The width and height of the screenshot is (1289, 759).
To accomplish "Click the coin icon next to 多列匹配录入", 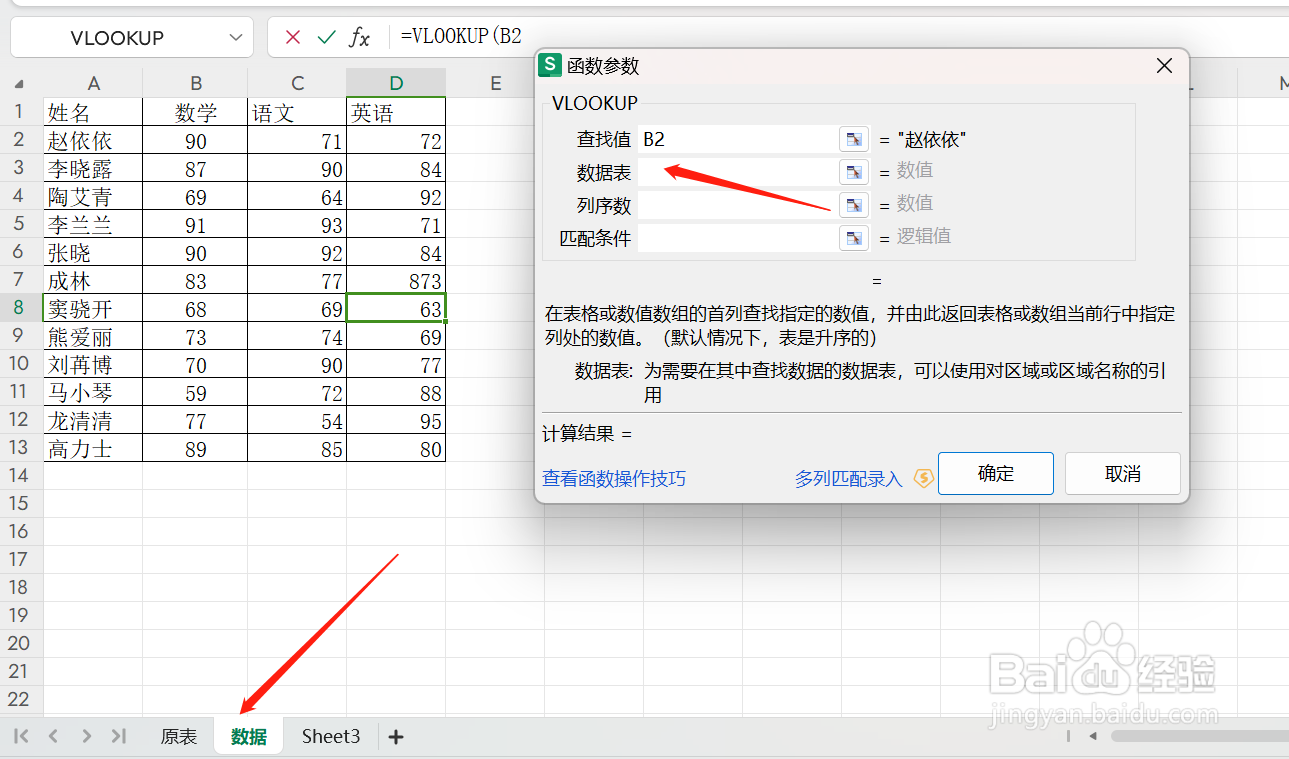I will click(922, 478).
